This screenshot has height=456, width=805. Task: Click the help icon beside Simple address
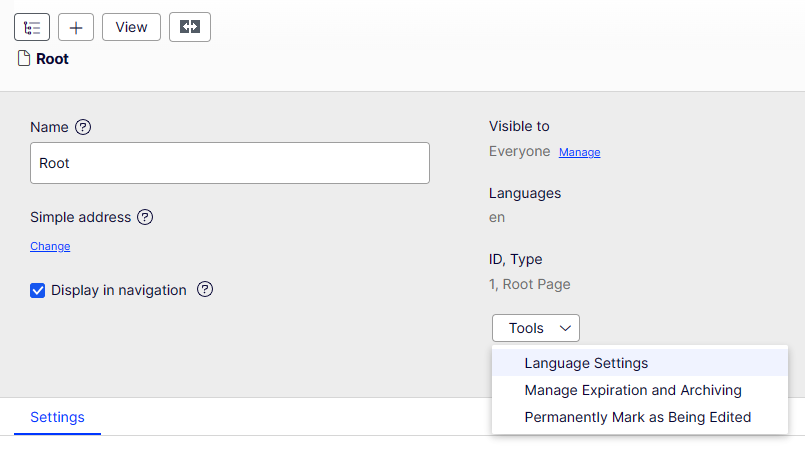[145, 217]
